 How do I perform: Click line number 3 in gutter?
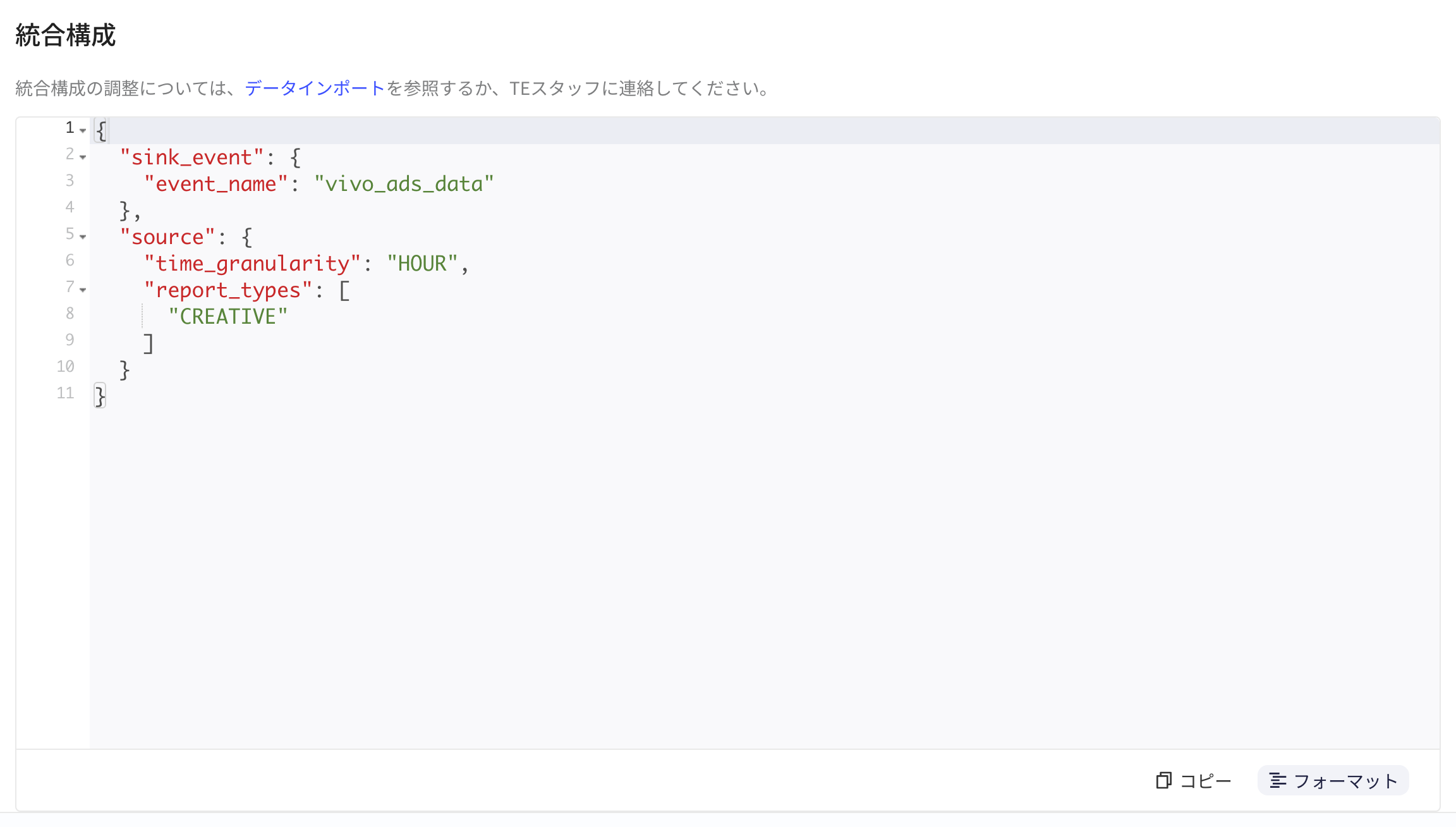click(x=70, y=181)
